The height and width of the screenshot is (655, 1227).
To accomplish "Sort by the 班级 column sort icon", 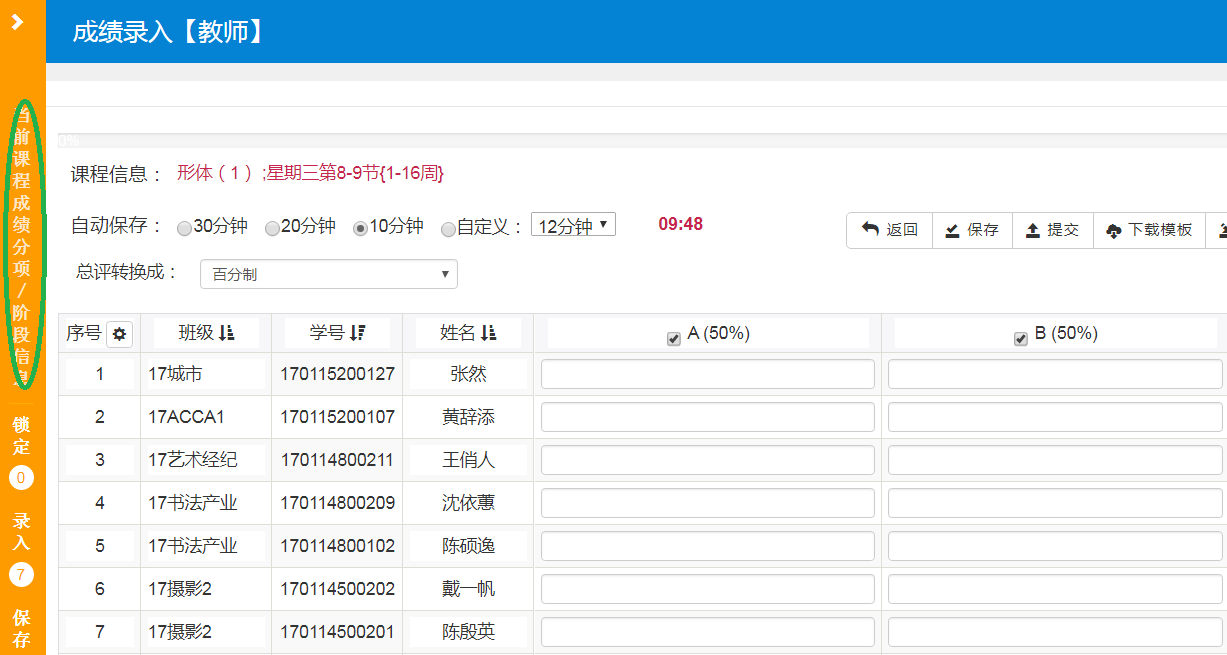I will point(226,333).
